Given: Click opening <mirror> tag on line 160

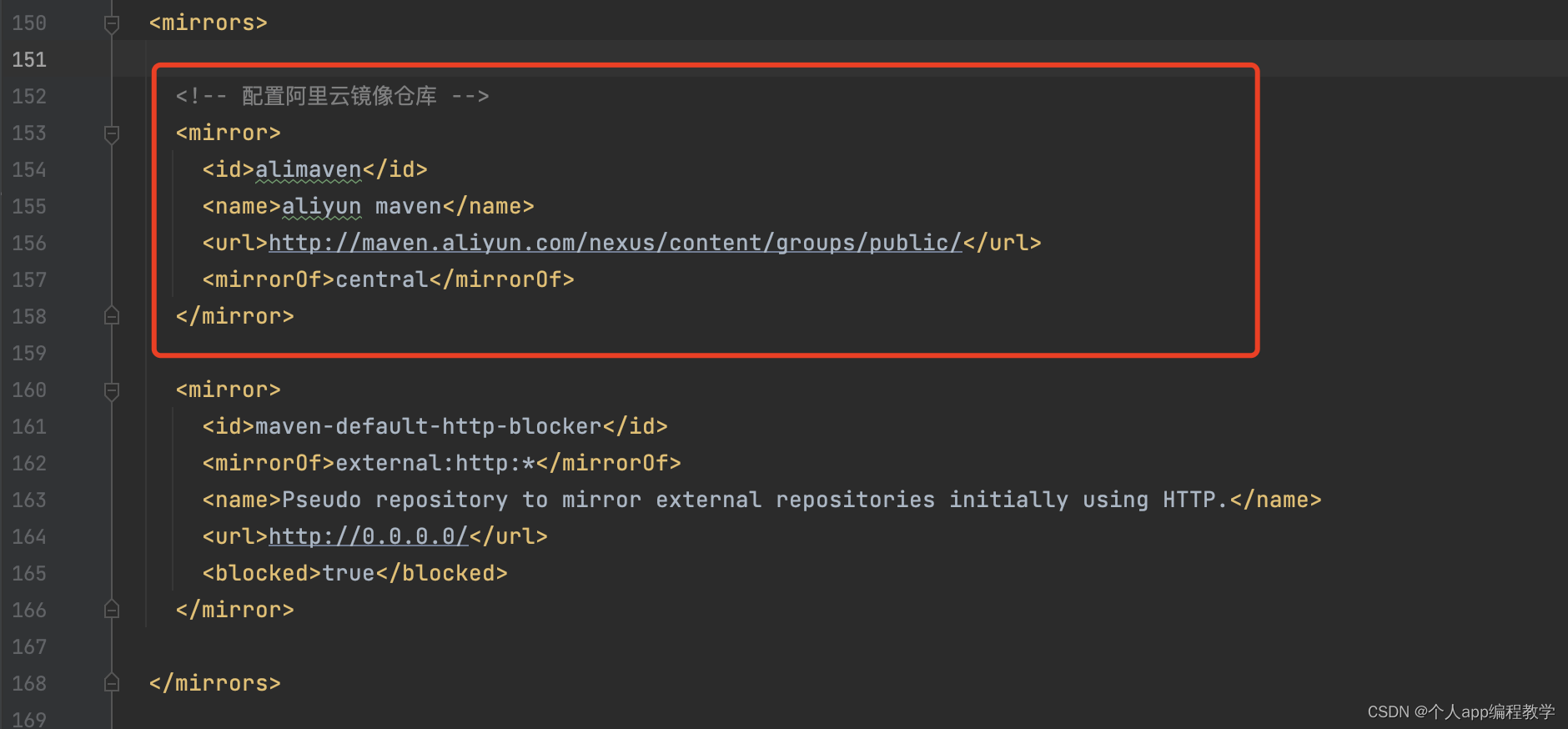Looking at the screenshot, I should (x=229, y=390).
